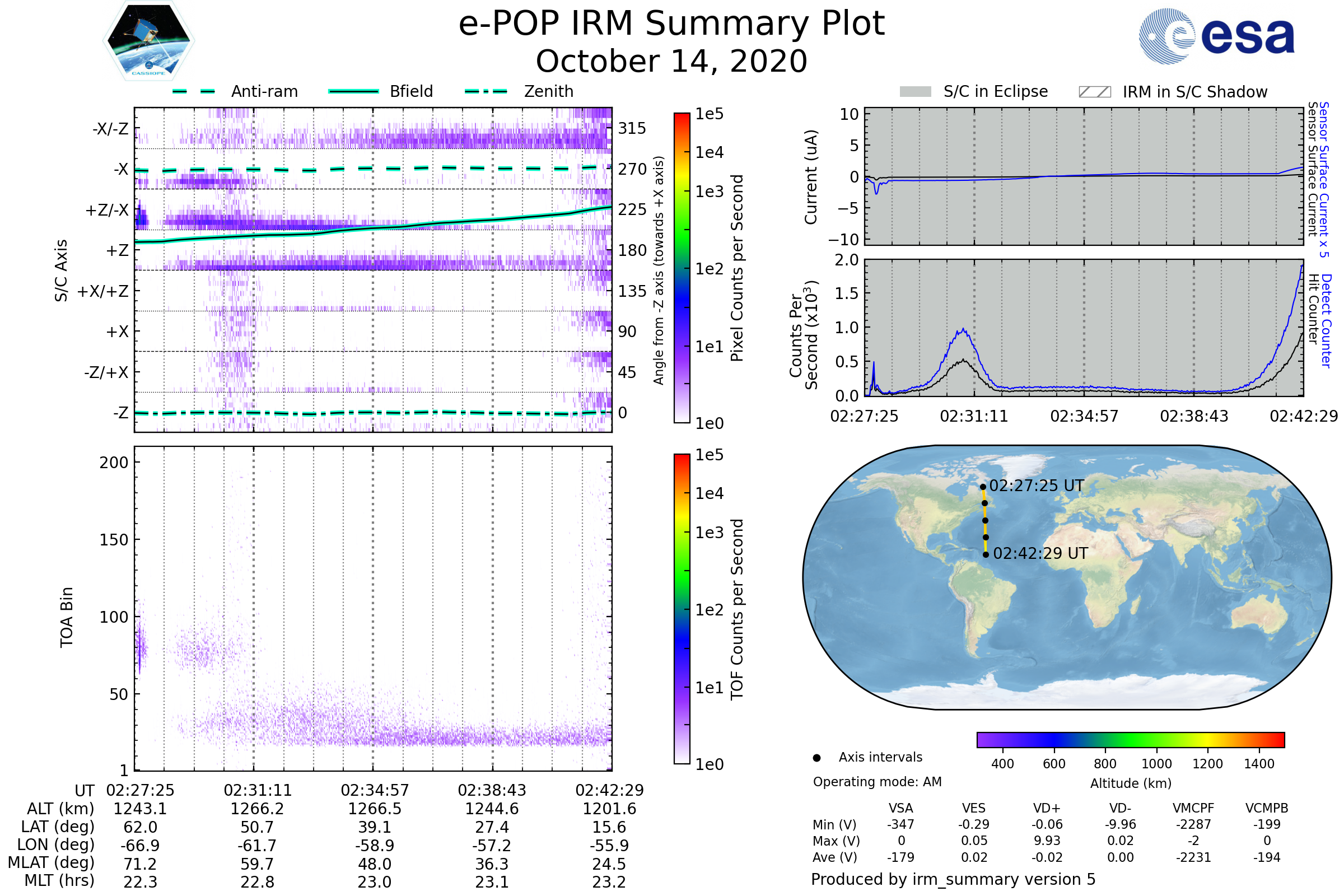Viewport: 1344px width, 896px height.
Task: Click the Altitude rainbow colorbar
Action: point(1130,739)
